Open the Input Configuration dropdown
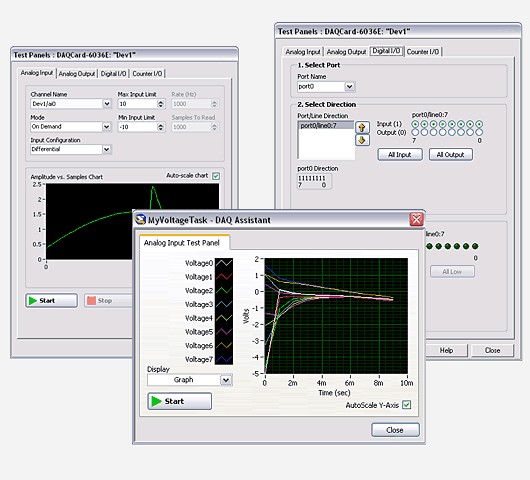 (107, 149)
